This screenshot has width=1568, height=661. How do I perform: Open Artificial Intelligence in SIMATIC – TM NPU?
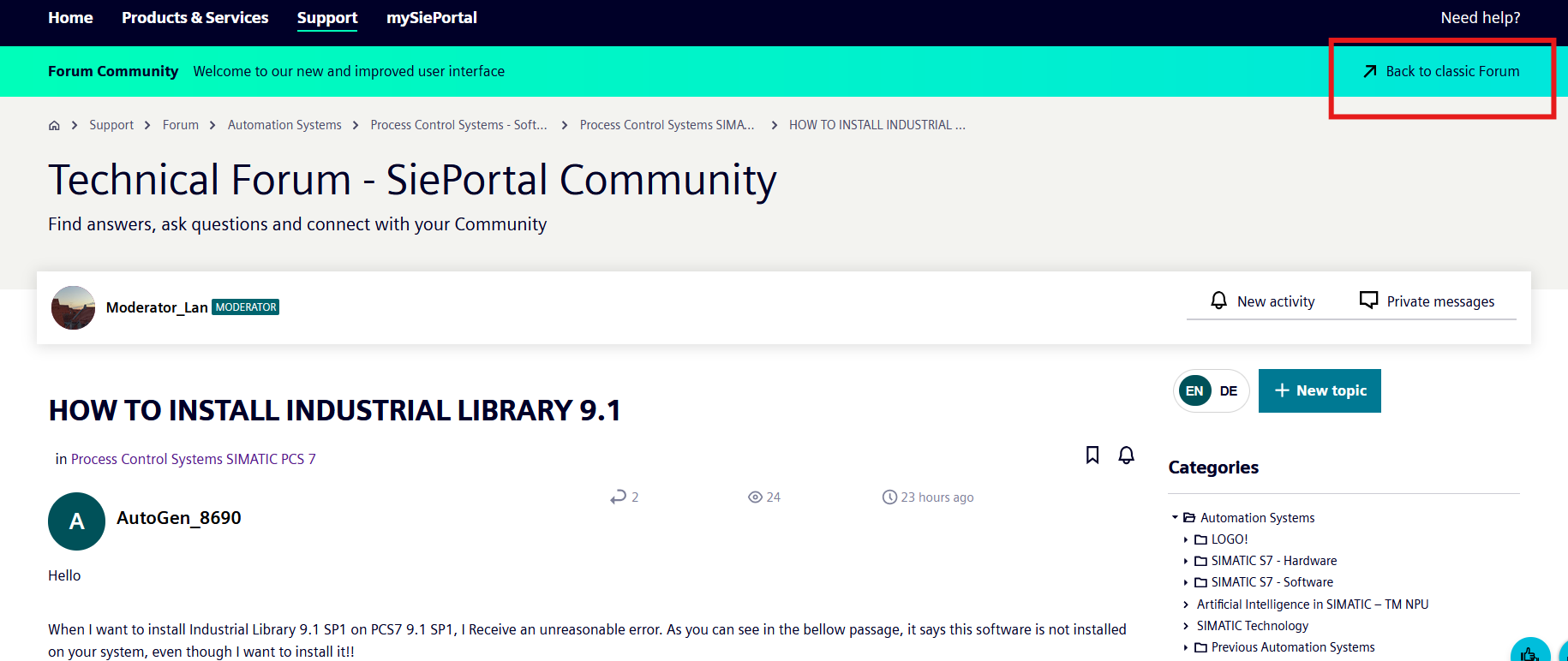(x=1313, y=604)
